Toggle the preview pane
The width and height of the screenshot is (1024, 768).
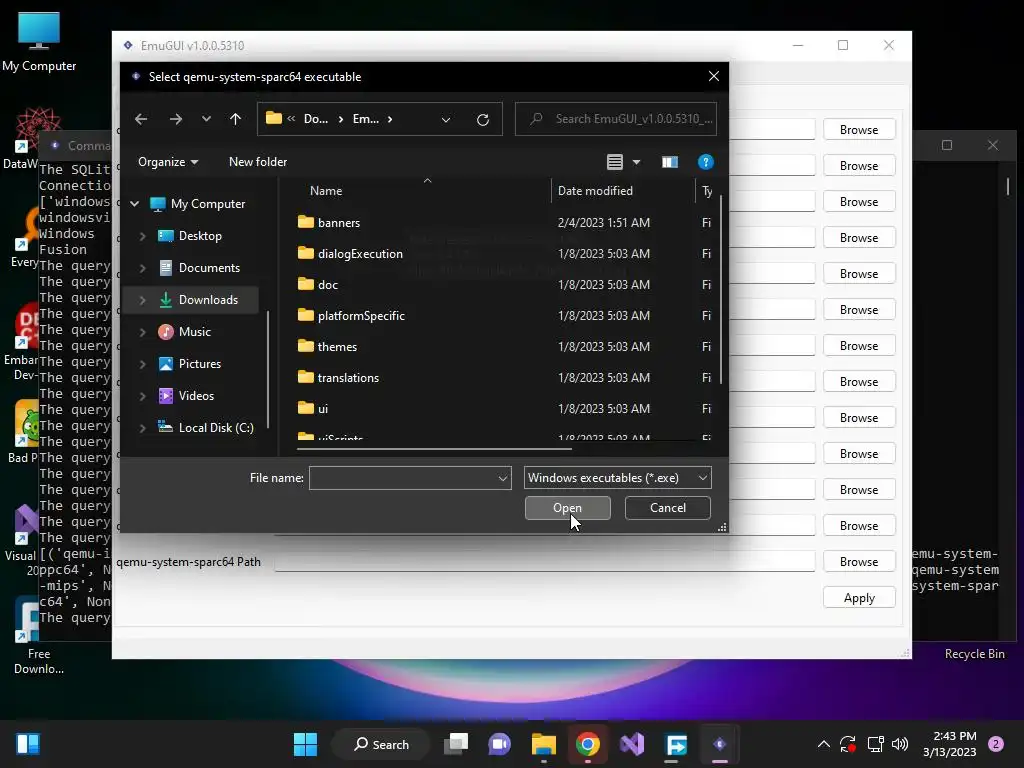(x=670, y=162)
